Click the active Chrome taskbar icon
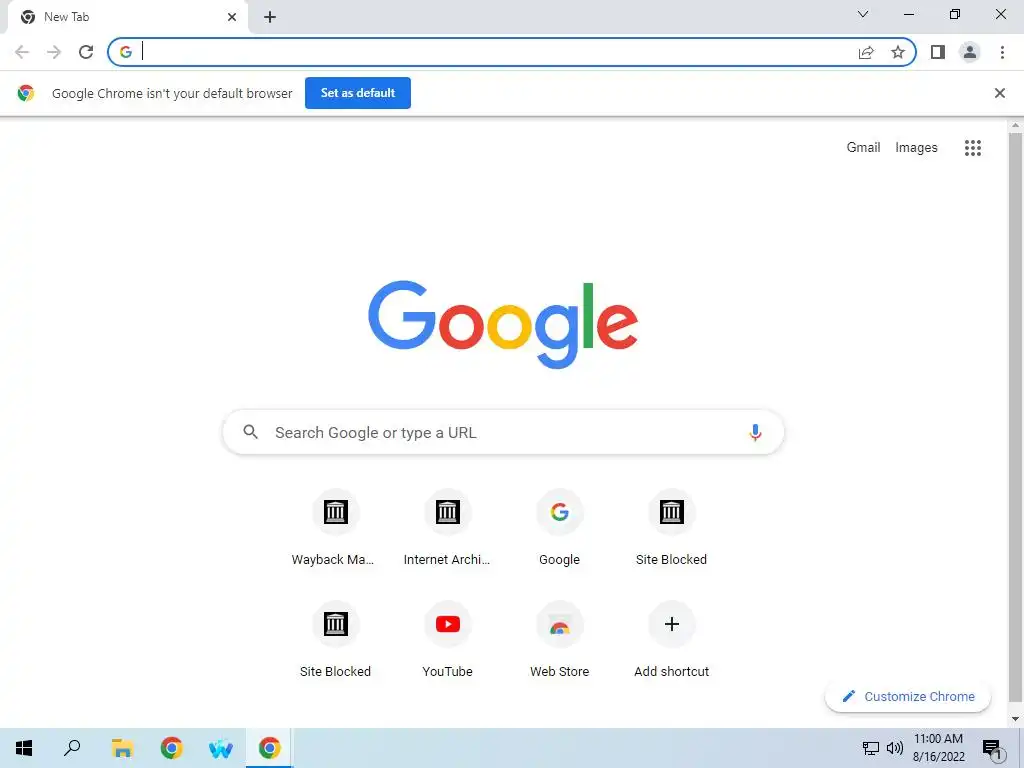Viewport: 1024px width, 768px height. coord(270,748)
